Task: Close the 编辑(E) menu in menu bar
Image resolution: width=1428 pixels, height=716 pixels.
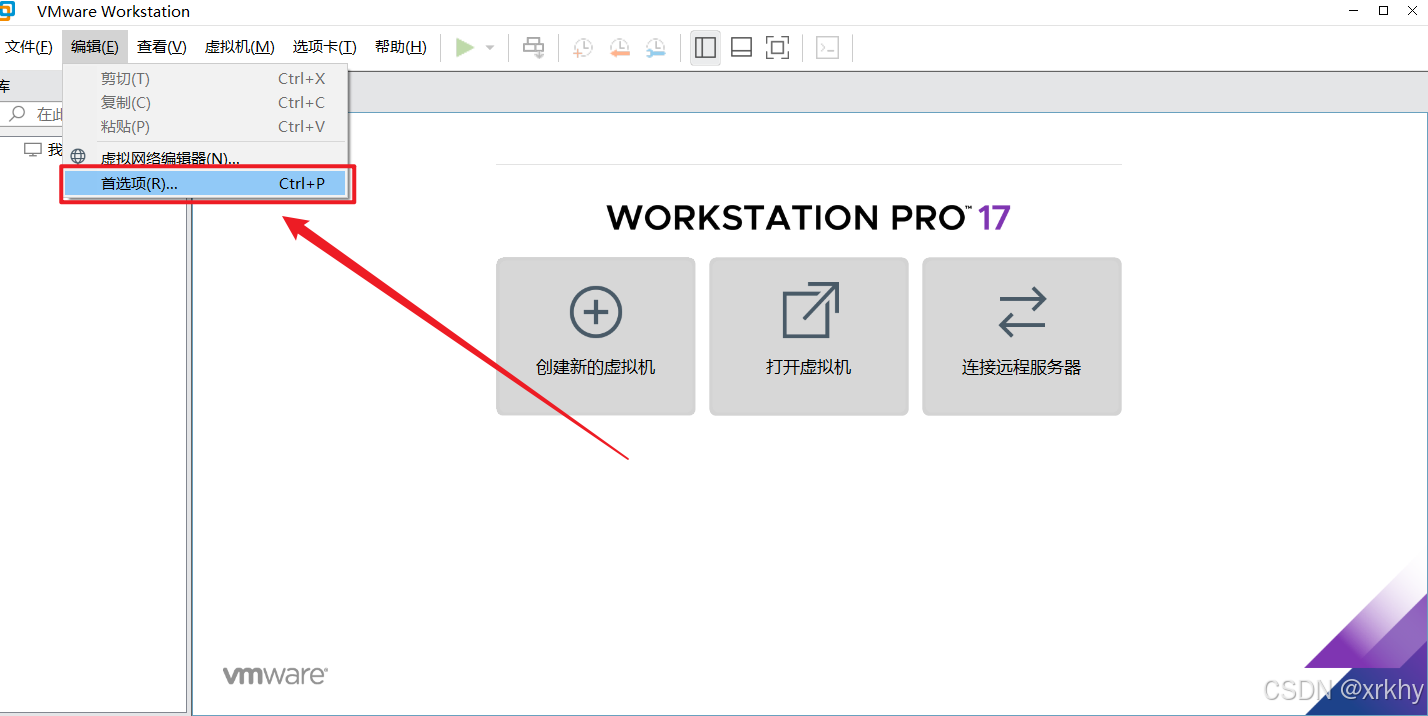Action: [95, 47]
